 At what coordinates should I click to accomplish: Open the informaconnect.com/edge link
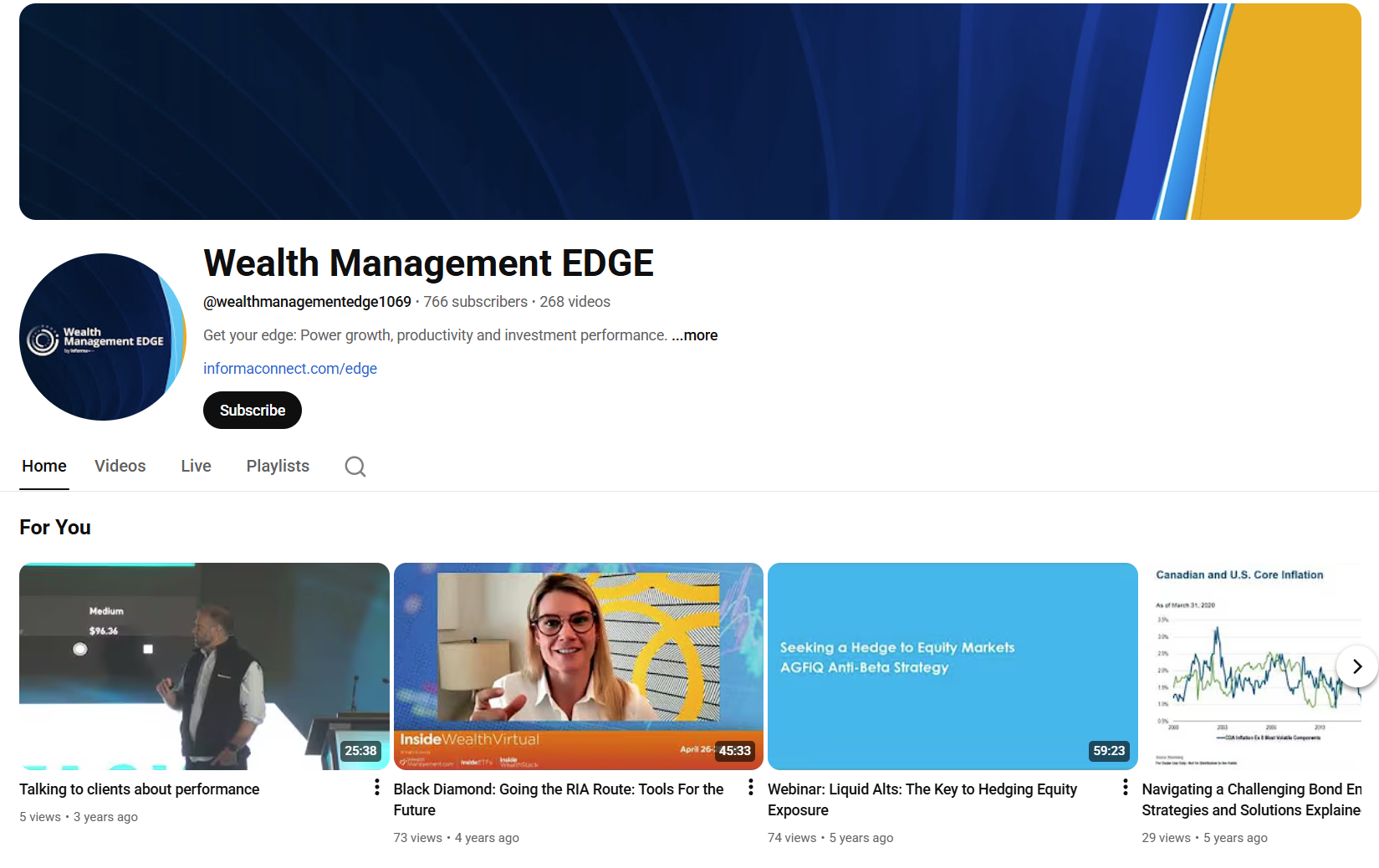(x=289, y=369)
